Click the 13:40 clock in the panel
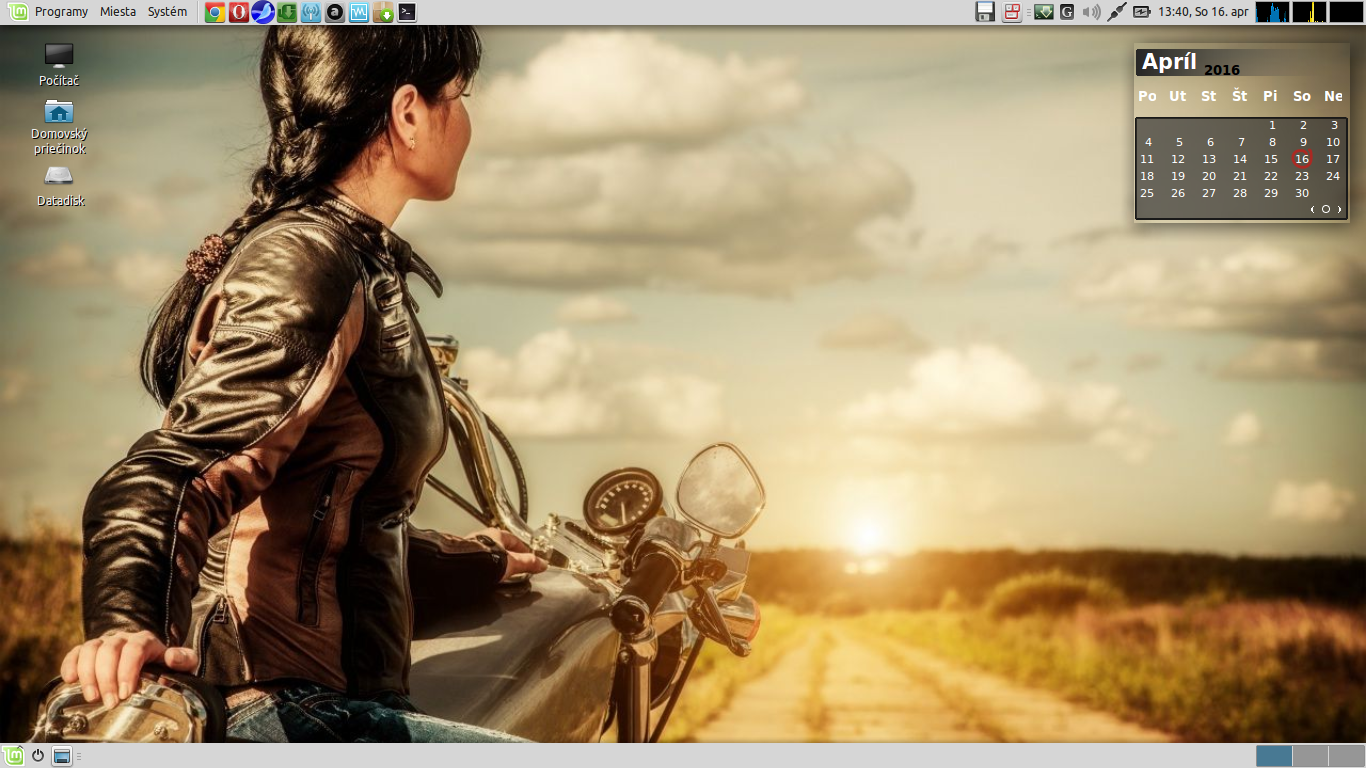 (1203, 12)
